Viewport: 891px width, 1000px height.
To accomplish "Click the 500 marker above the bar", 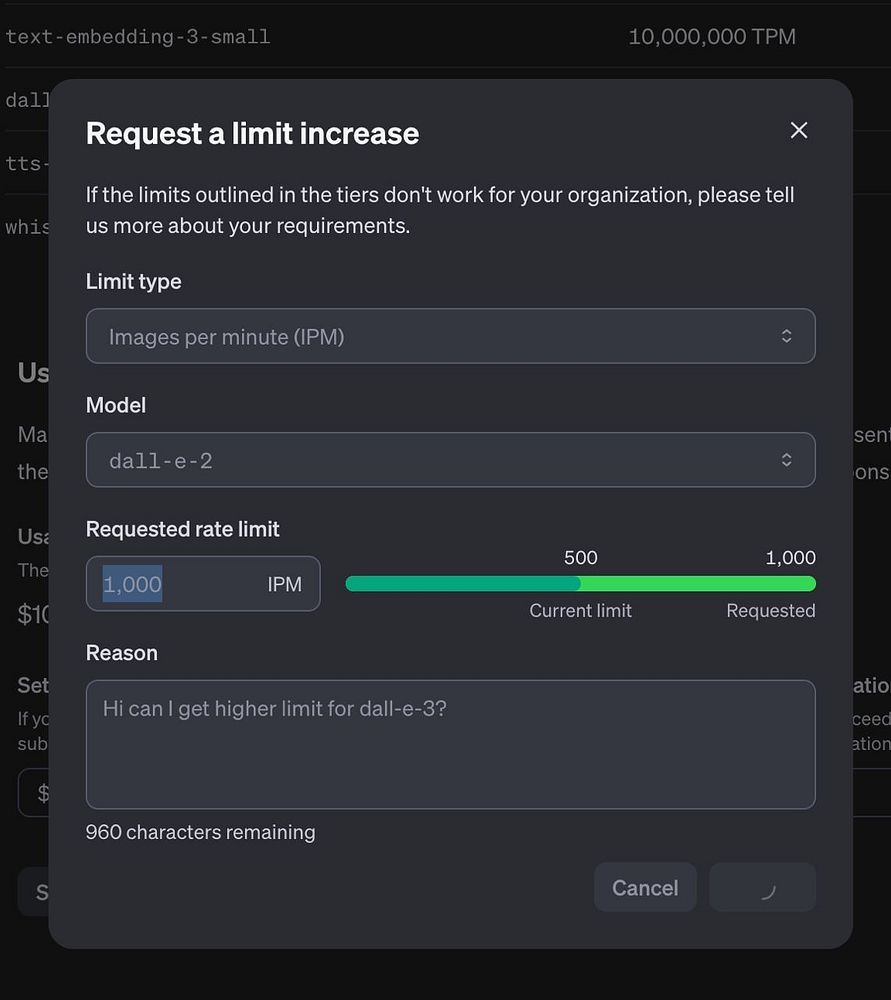I will tap(580, 558).
